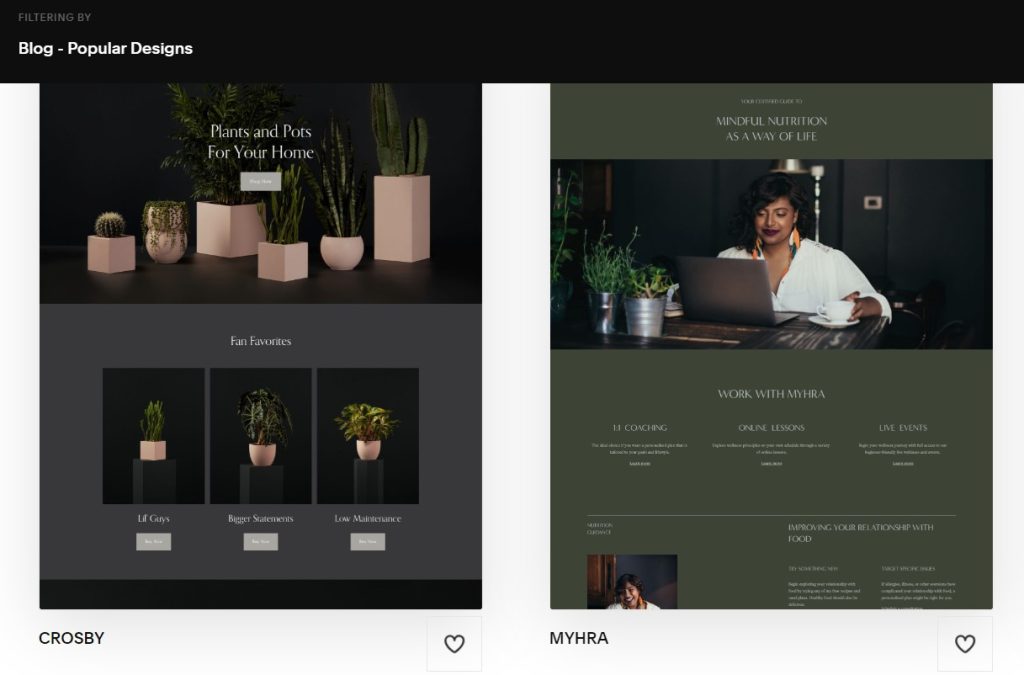
Task: Click the learn more link under 1:1 Coaching
Action: coord(639,464)
